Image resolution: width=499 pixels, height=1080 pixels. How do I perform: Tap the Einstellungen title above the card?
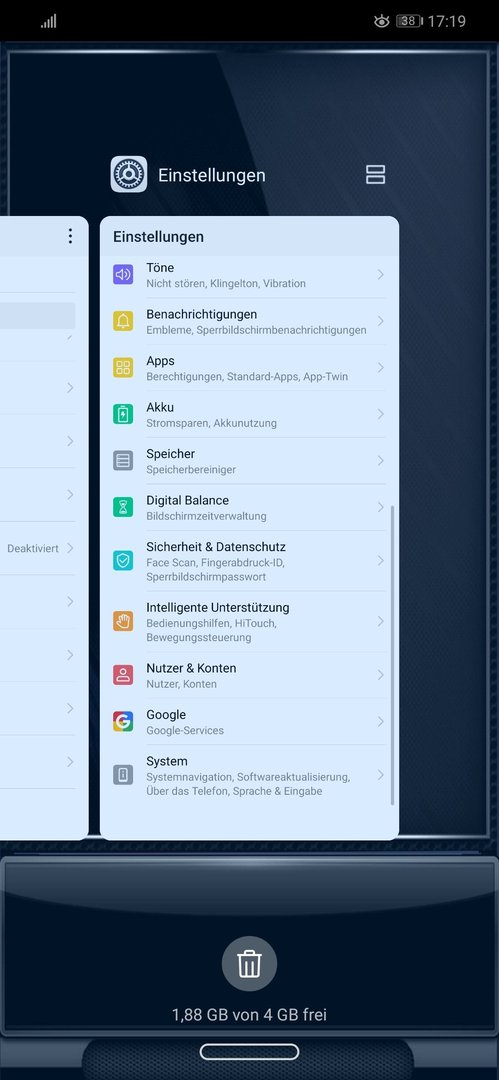(212, 175)
